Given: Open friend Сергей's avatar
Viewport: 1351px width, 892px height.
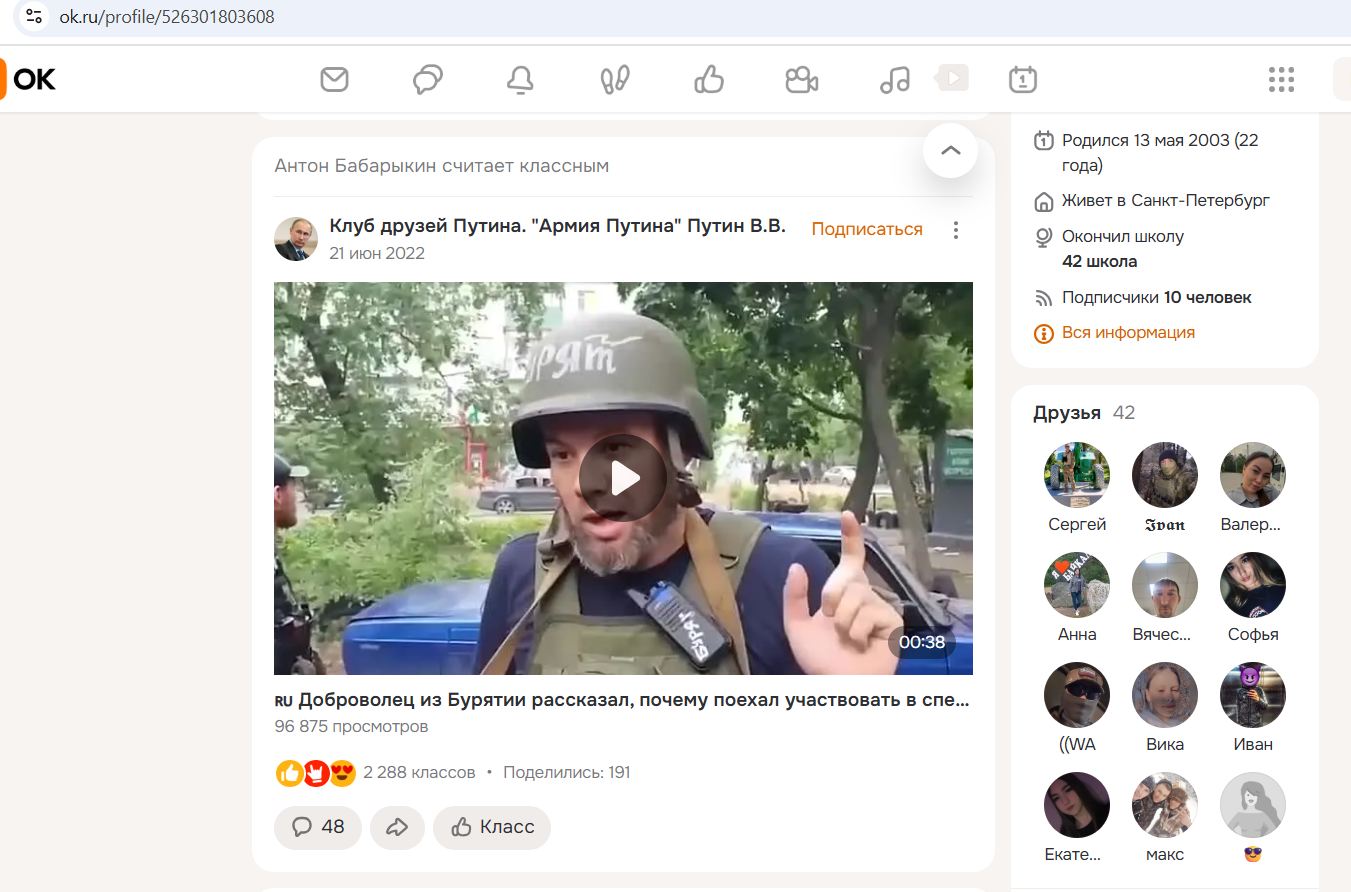Looking at the screenshot, I should click(1077, 475).
